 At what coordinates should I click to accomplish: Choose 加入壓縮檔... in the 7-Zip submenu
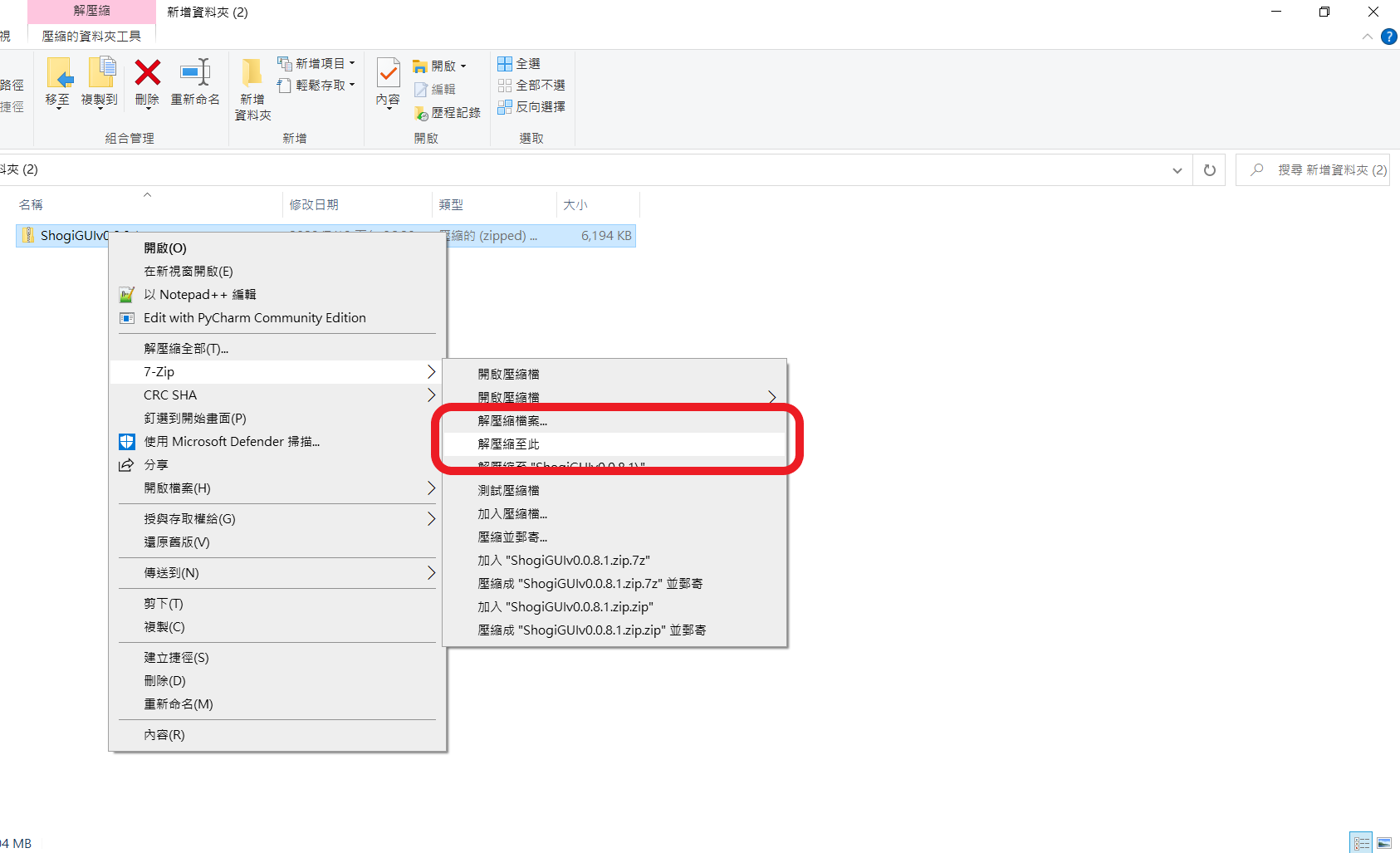click(x=614, y=514)
